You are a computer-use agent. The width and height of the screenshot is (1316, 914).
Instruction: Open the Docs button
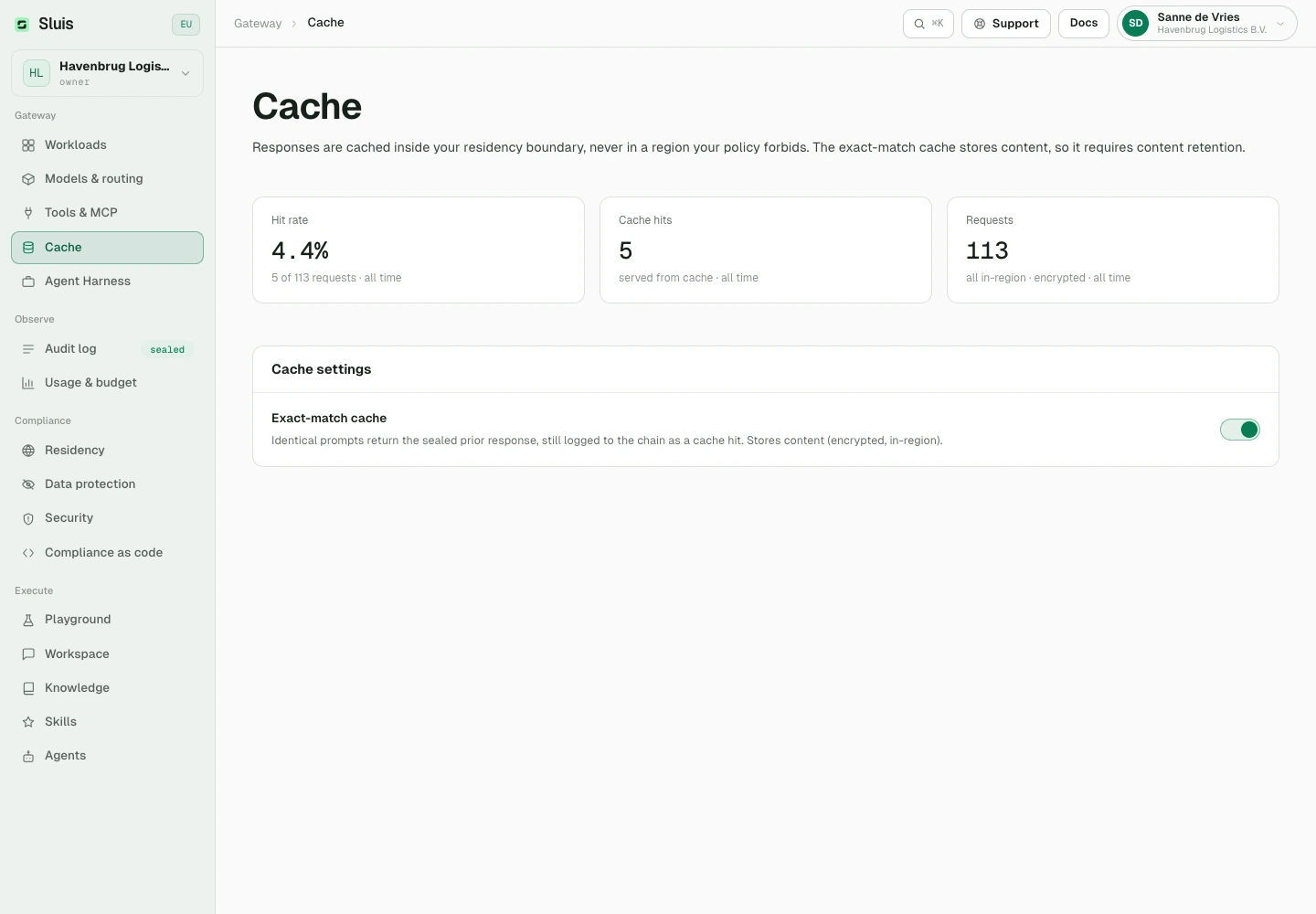[1084, 24]
